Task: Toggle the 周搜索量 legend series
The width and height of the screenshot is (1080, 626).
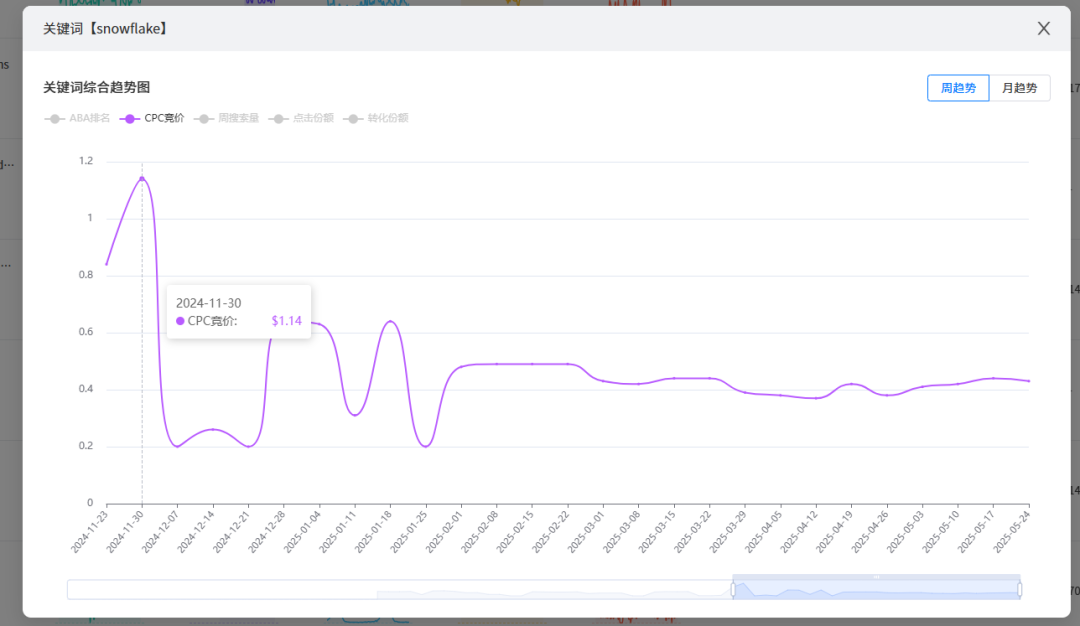Action: pos(227,118)
